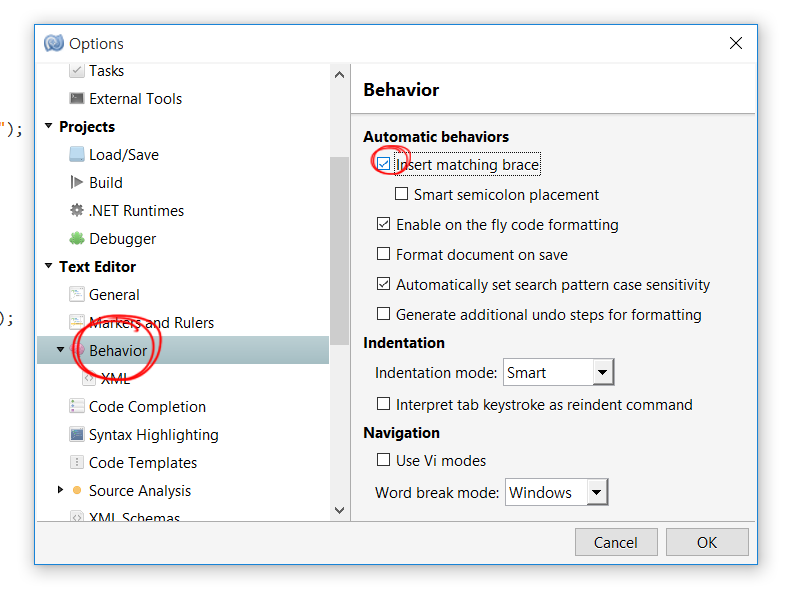Open the XML behavior page
800x600 pixels.
click(115, 379)
